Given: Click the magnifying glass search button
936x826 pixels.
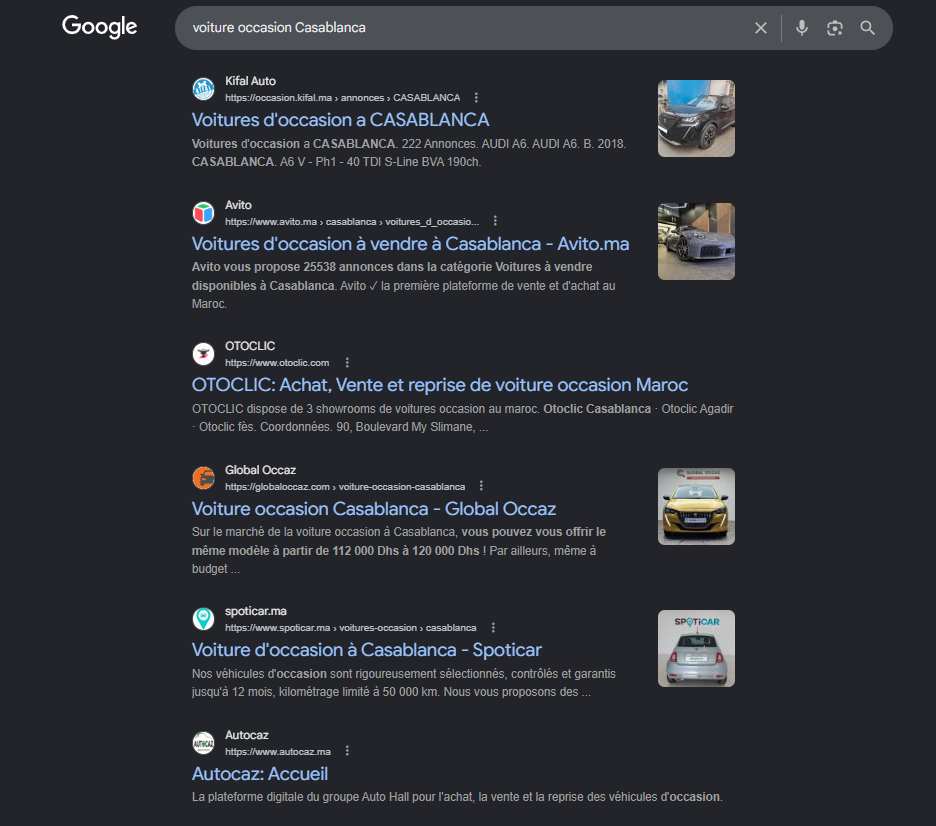Looking at the screenshot, I should point(868,28).
